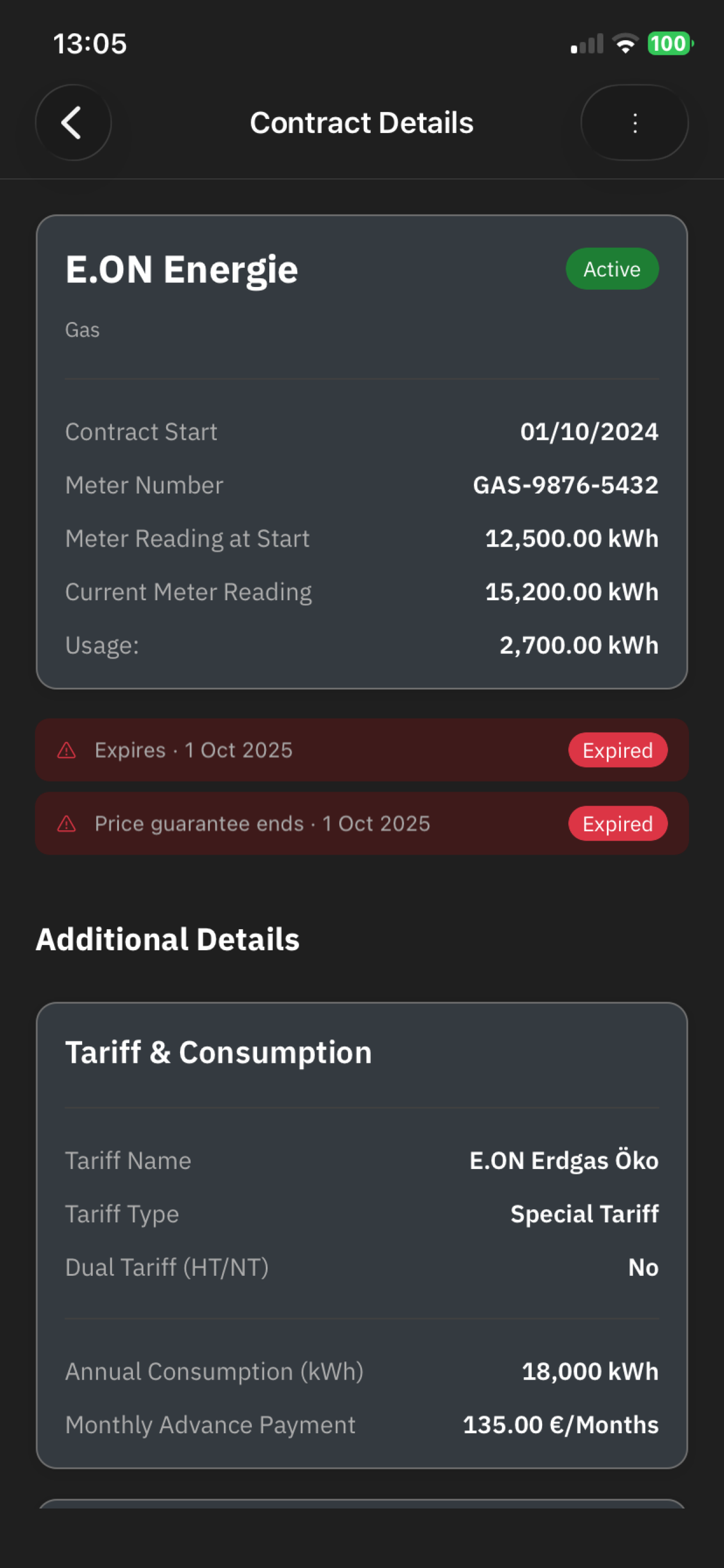Tap the Expired badge on Expires row
The image size is (724, 1568).
[x=617, y=750]
